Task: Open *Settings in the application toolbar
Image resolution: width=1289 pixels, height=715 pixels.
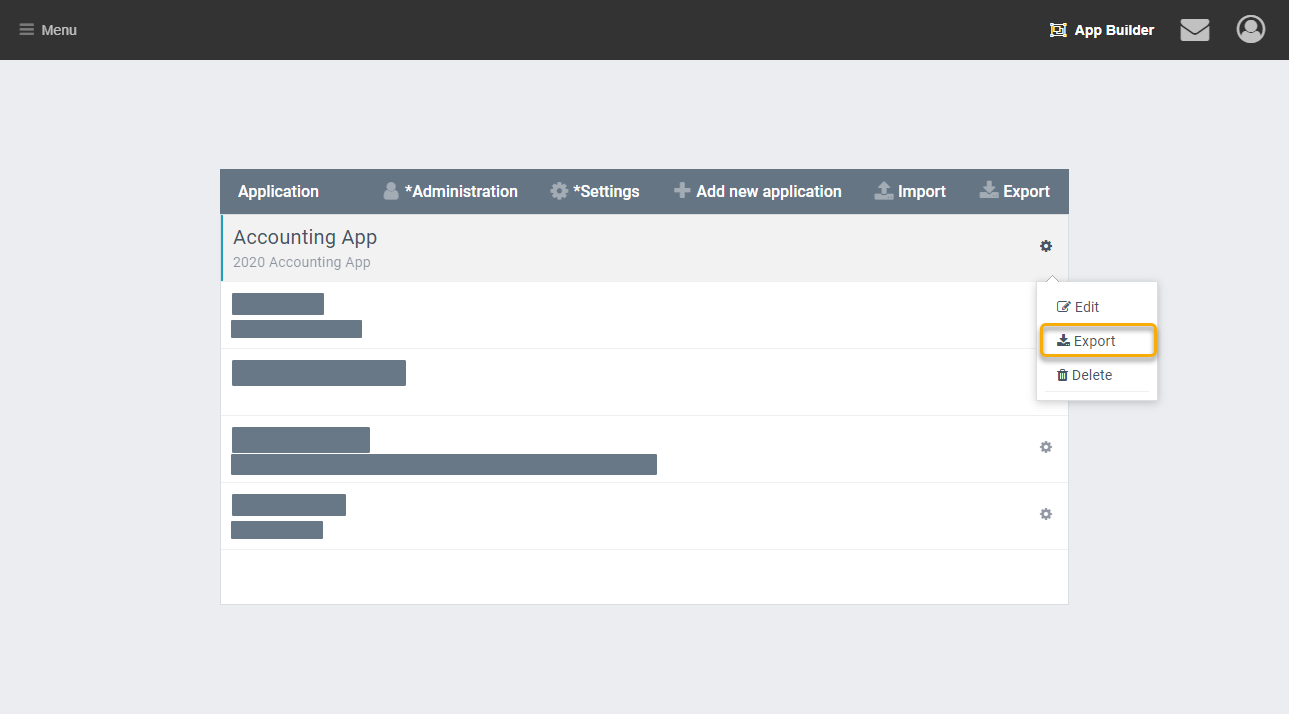Action: point(595,191)
